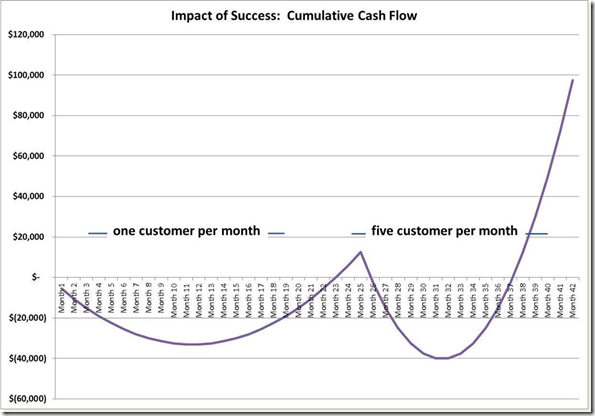Select the "five customer per month" label
The width and height of the screenshot is (595, 416).
(444, 231)
